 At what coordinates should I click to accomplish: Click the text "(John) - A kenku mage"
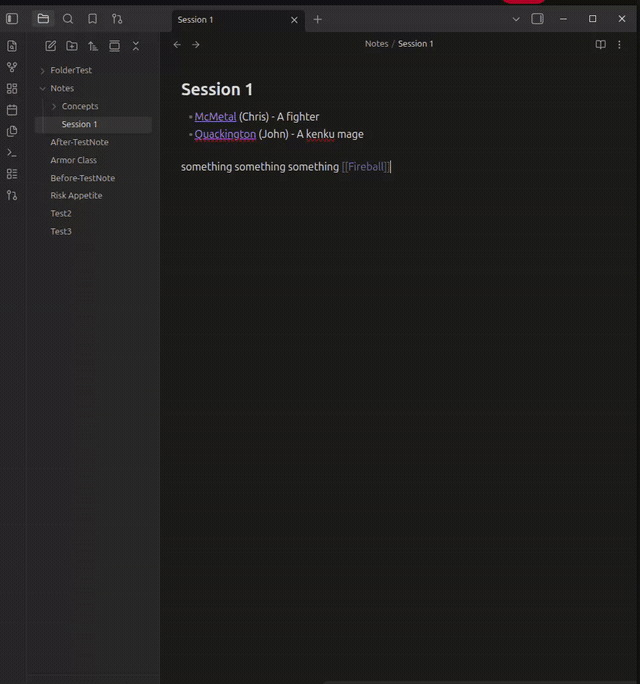pyautogui.click(x=311, y=134)
